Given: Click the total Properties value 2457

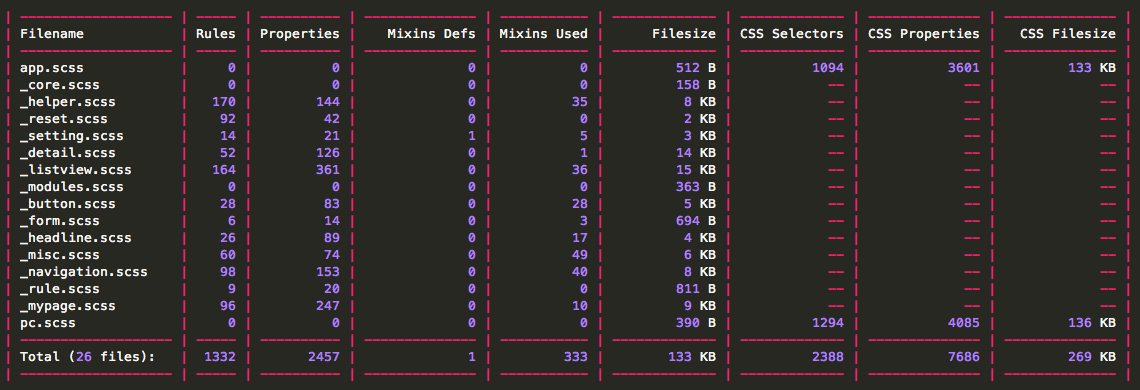Looking at the screenshot, I should (324, 357).
